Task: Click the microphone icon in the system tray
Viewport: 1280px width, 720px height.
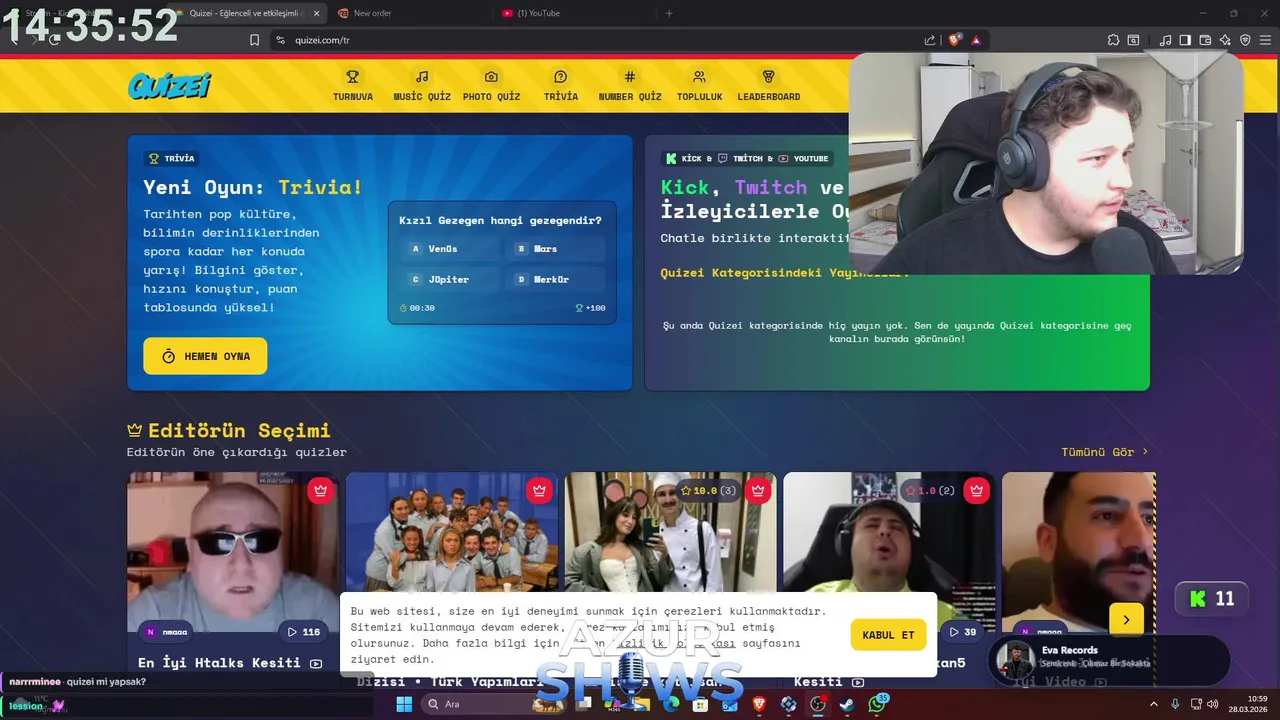Action: (x=1175, y=704)
